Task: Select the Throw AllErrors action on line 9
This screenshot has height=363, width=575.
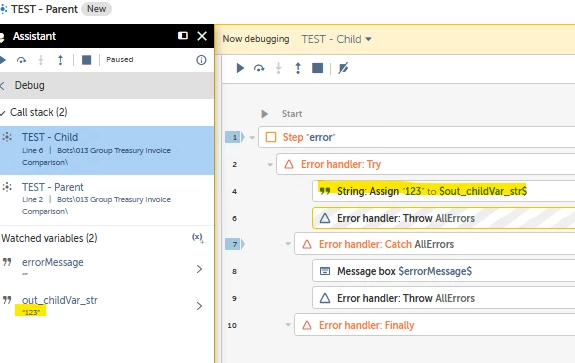Action: [444, 298]
